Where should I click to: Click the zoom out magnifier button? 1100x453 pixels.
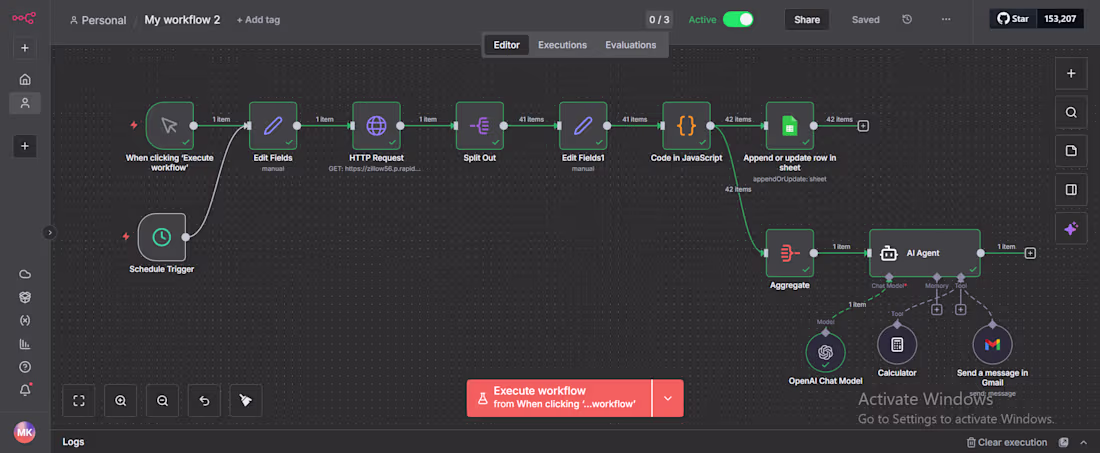163,400
